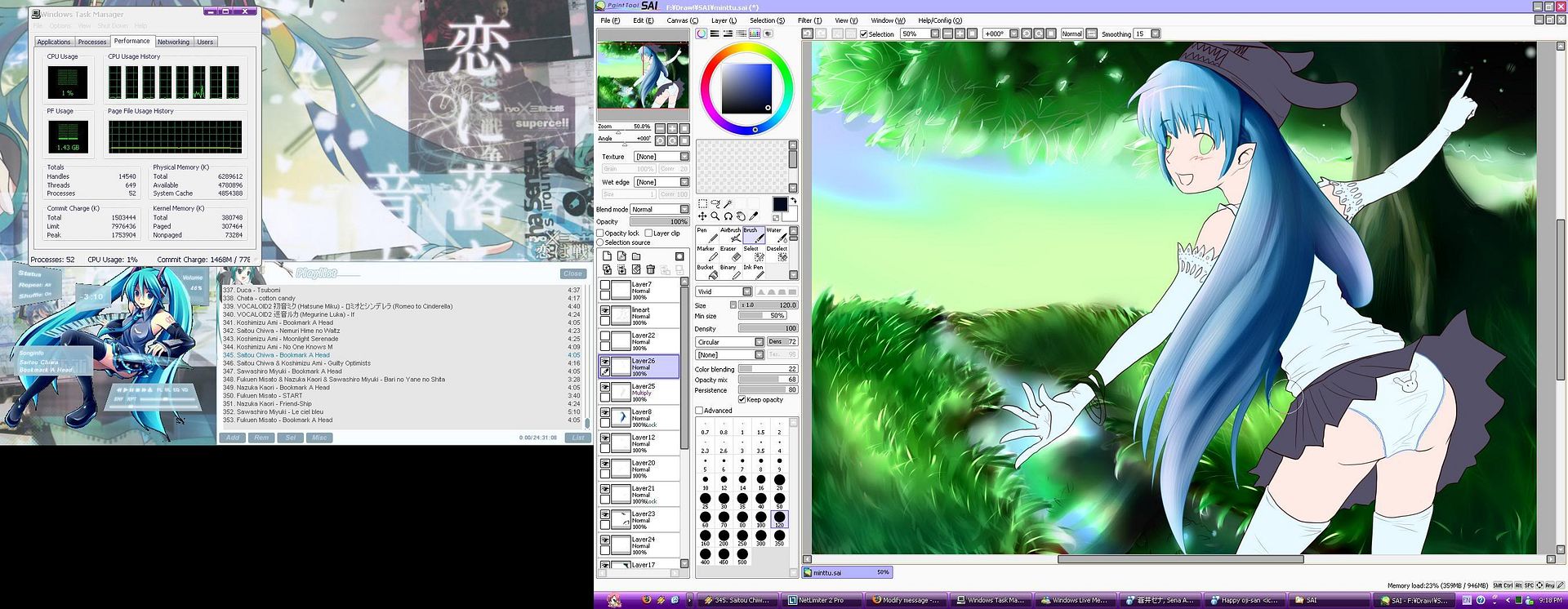Switch to Processes tab in Task Manager
The width and height of the screenshot is (1568, 609).
(92, 42)
